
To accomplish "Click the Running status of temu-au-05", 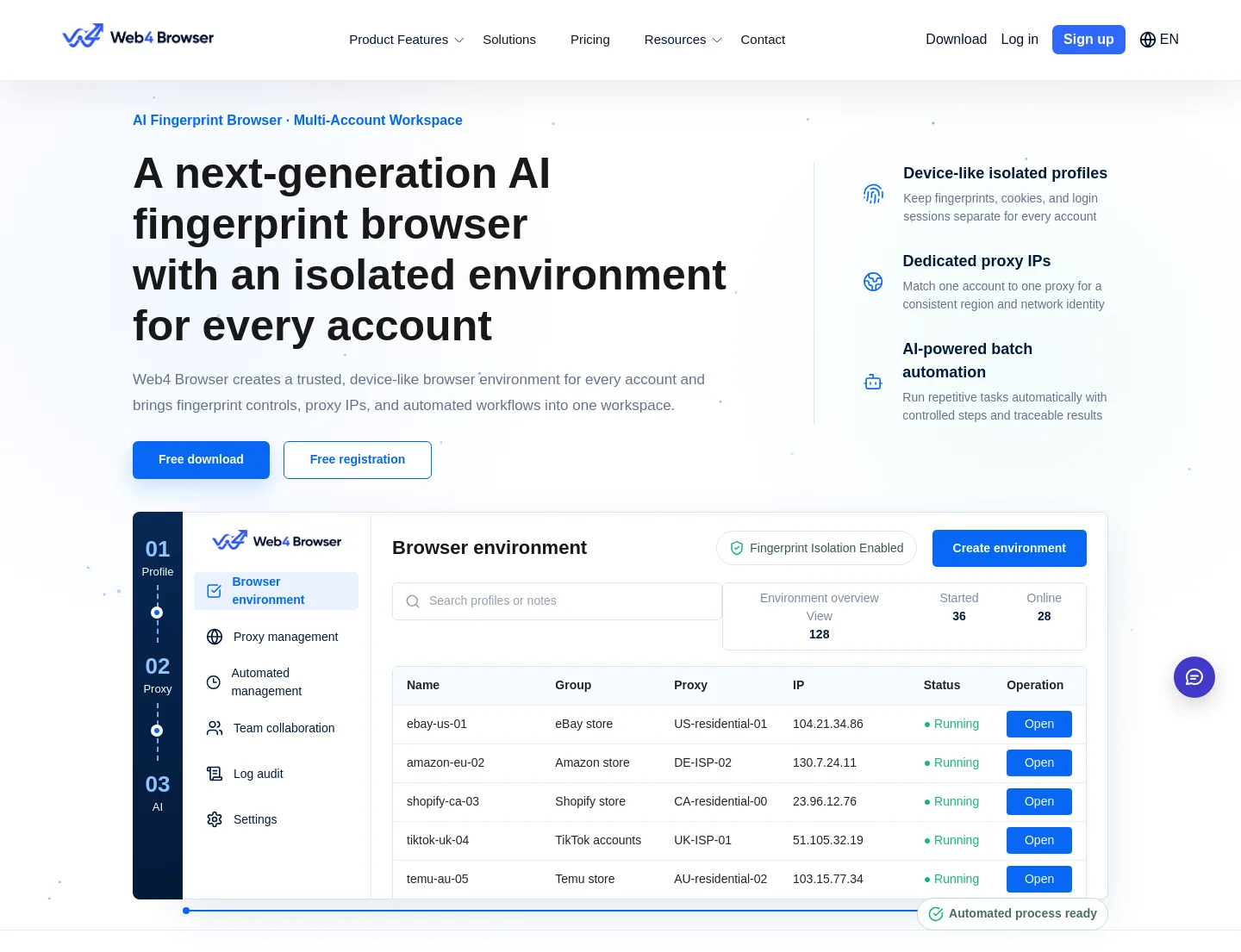I will (x=951, y=880).
